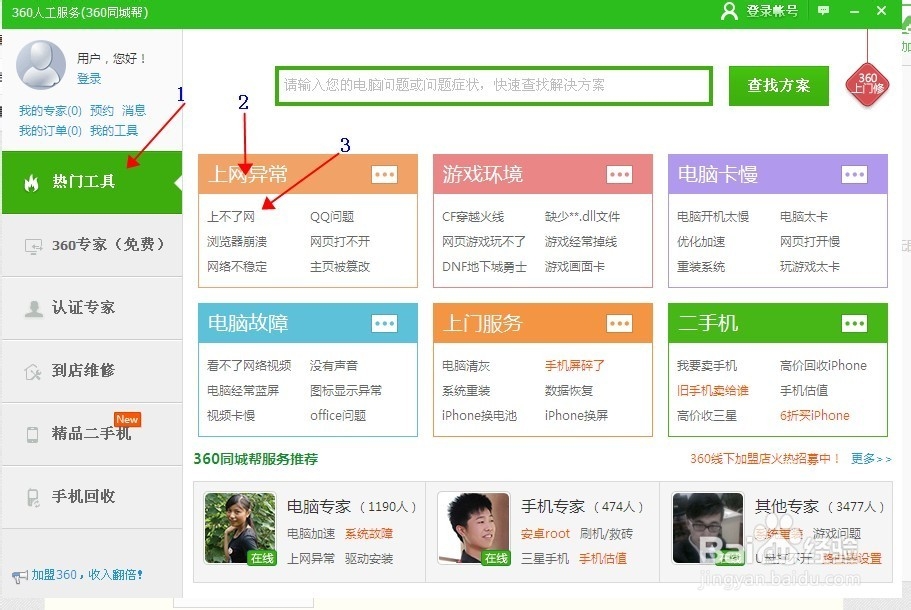Click the 手机专家 photo thumbnail
The width and height of the screenshot is (911, 610).
pos(474,528)
